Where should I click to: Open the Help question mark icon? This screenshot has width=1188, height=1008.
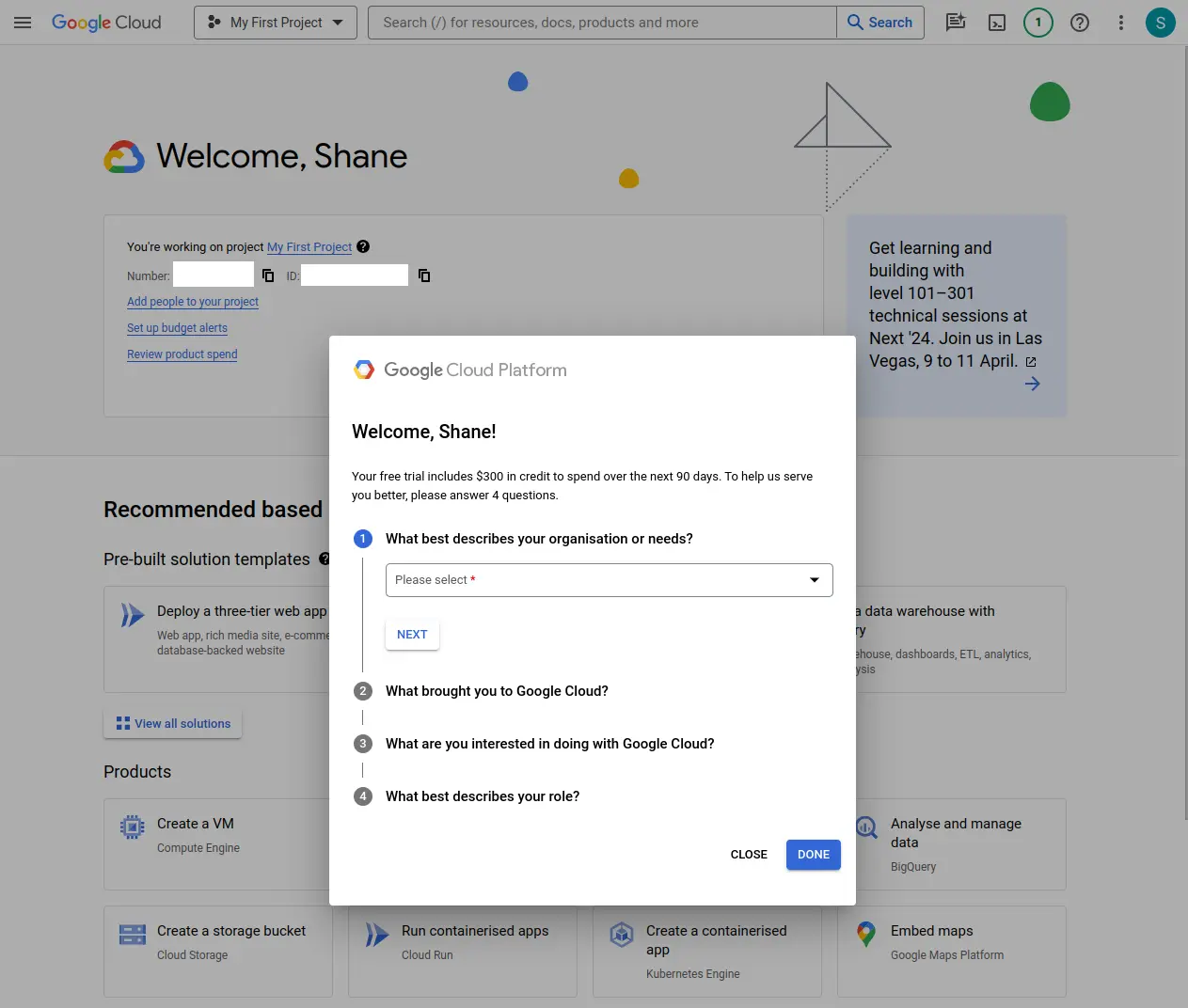click(x=1080, y=23)
